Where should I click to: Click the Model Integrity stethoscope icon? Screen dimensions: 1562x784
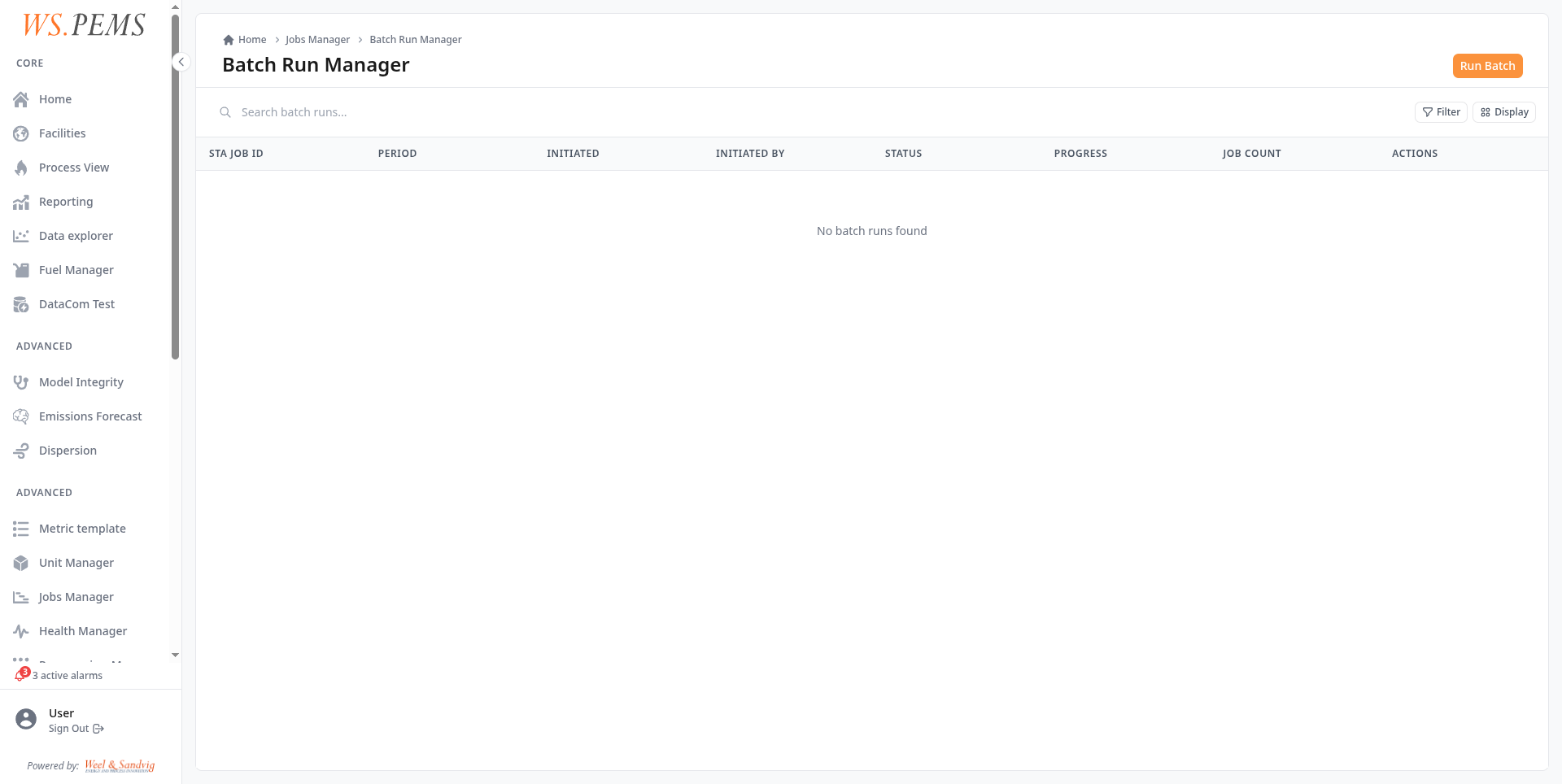[x=21, y=382]
